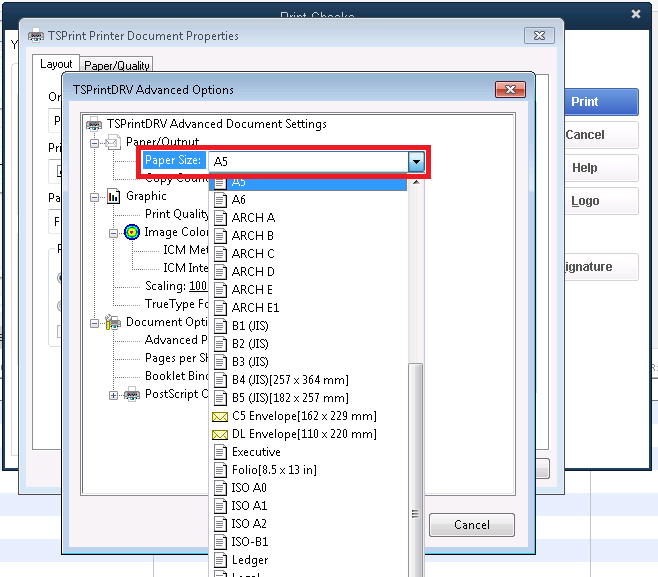The image size is (658, 577).
Task: Choose ISO A1 paper size
Action: 310,507
